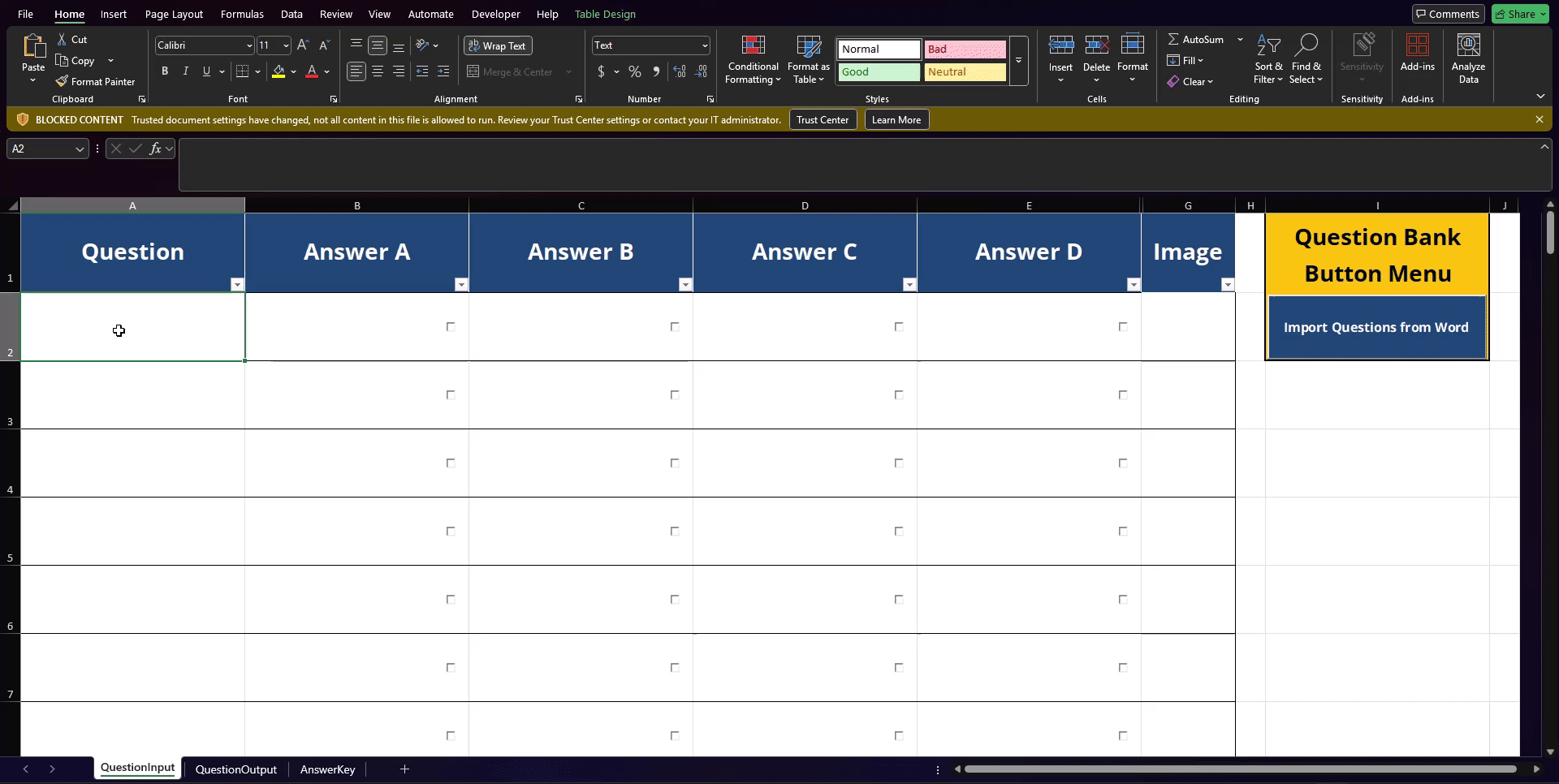Open Conditional Formatting menu
Viewport: 1559px width, 784px height.
point(753,59)
